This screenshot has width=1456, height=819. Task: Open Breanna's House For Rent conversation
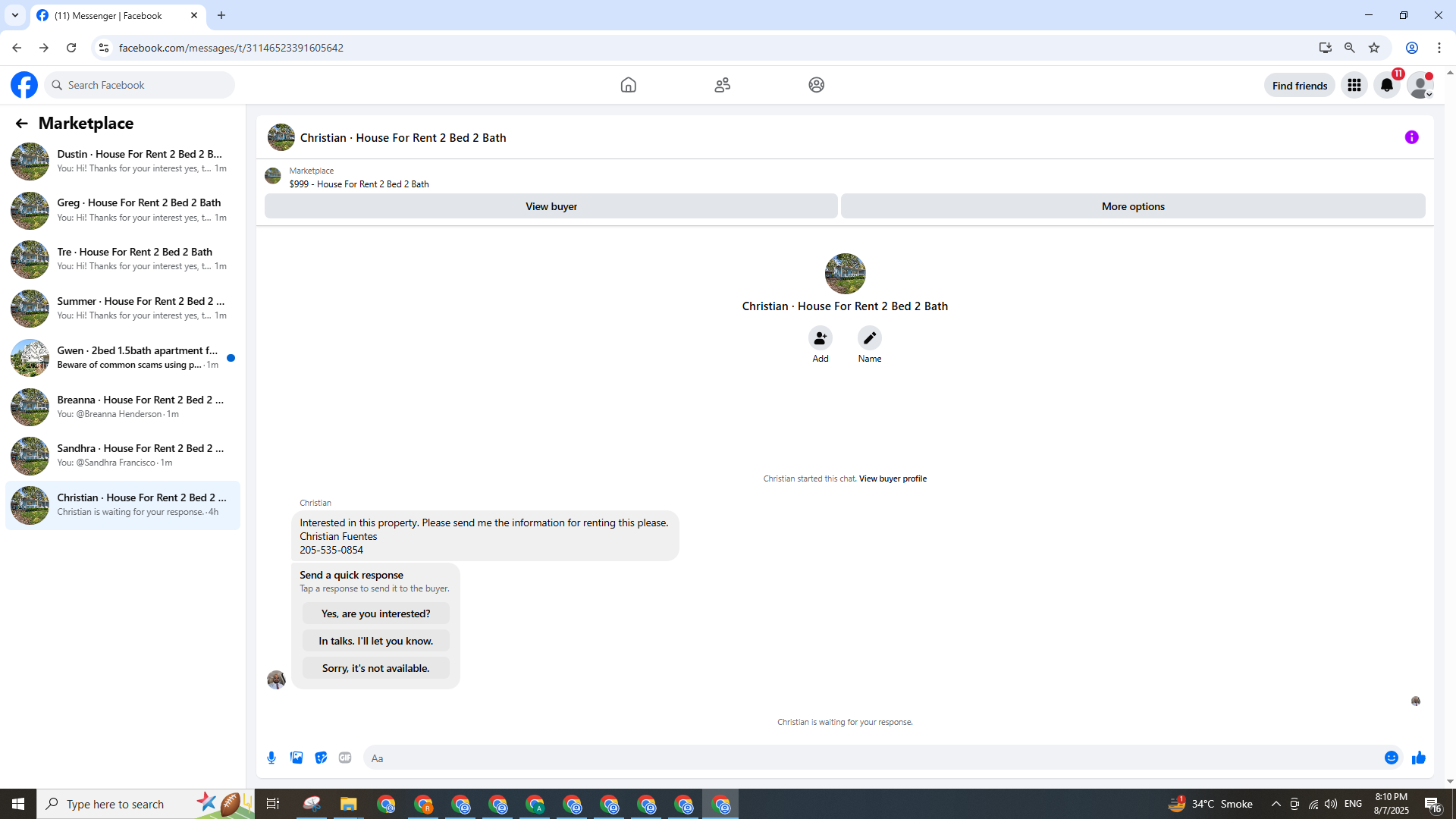[123, 407]
